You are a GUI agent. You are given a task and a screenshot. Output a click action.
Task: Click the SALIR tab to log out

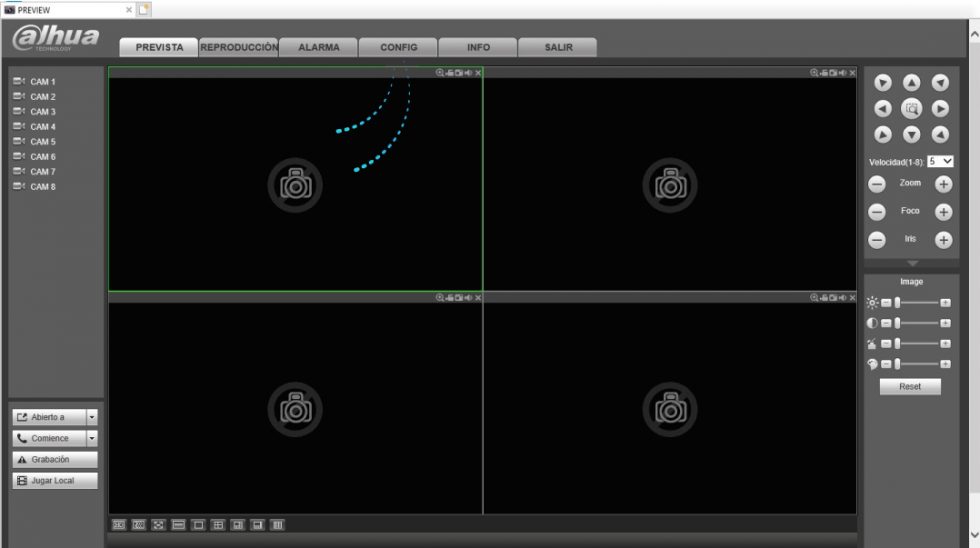(x=558, y=47)
